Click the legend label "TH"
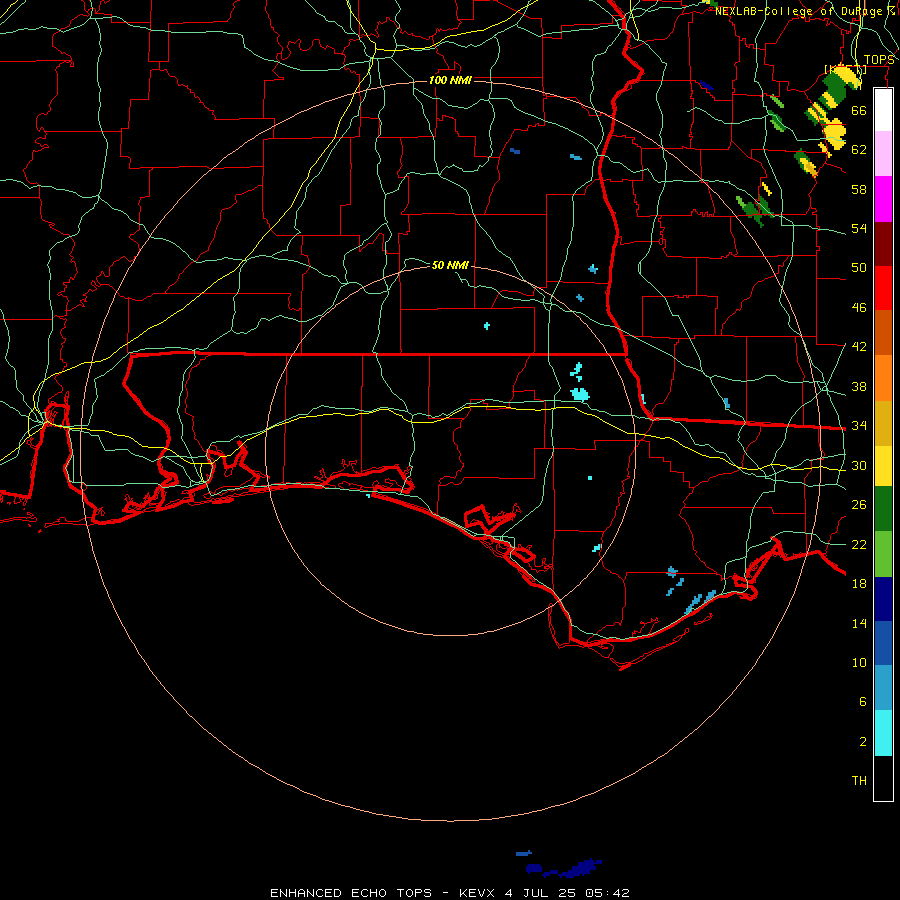Viewport: 900px width, 900px height. coord(859,781)
